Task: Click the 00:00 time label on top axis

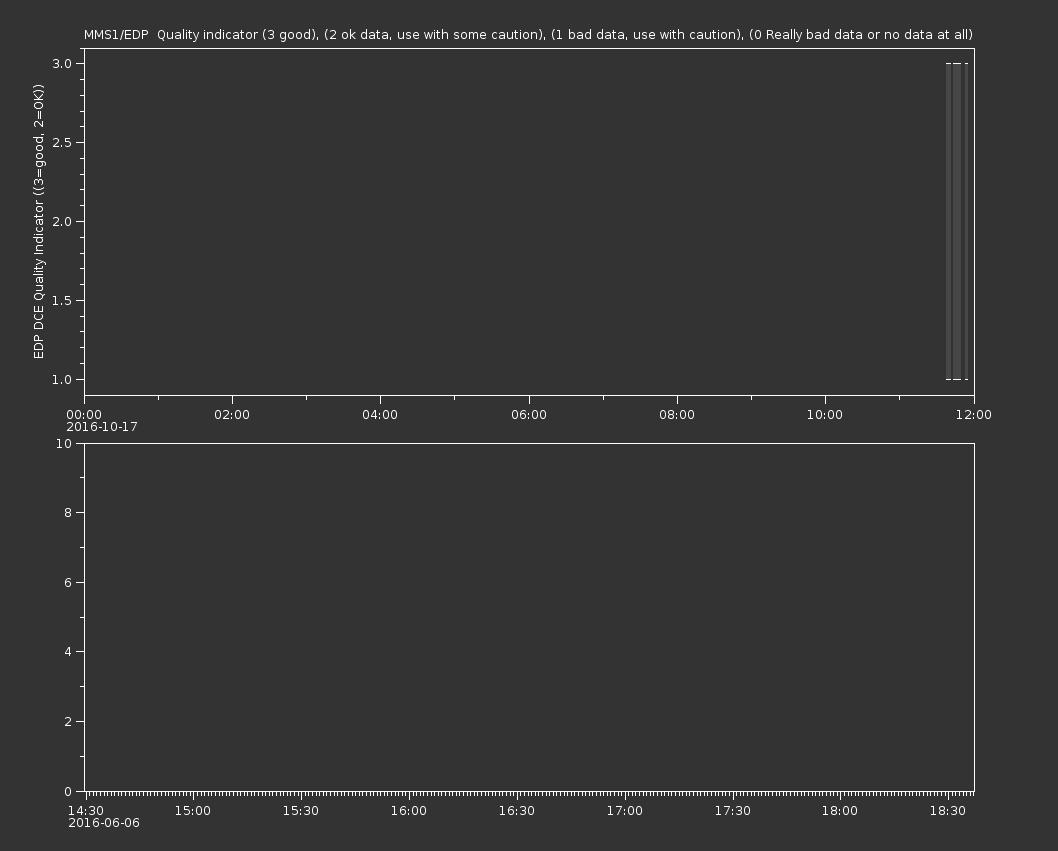Action: point(84,414)
